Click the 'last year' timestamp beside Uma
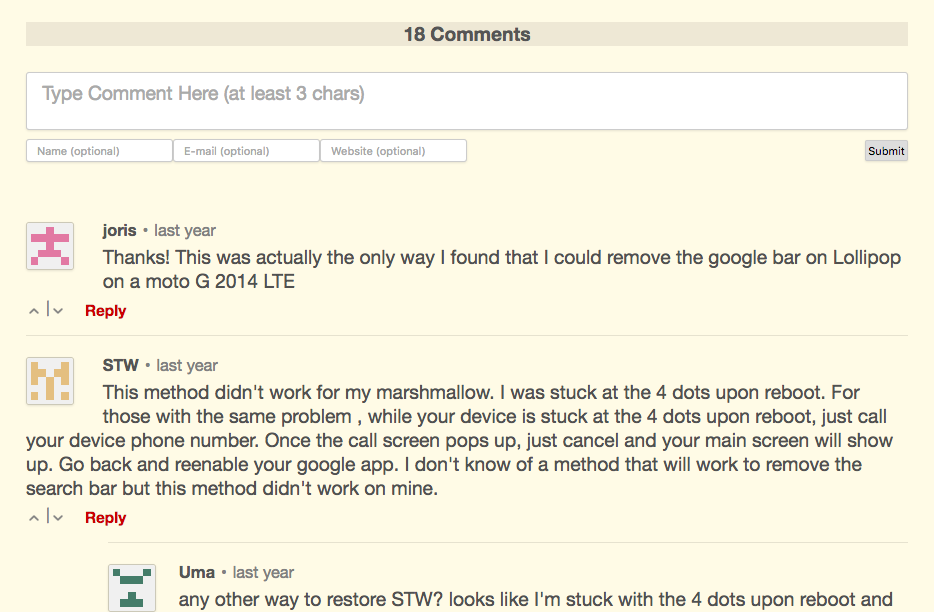Viewport: 934px width, 612px height. (x=263, y=573)
